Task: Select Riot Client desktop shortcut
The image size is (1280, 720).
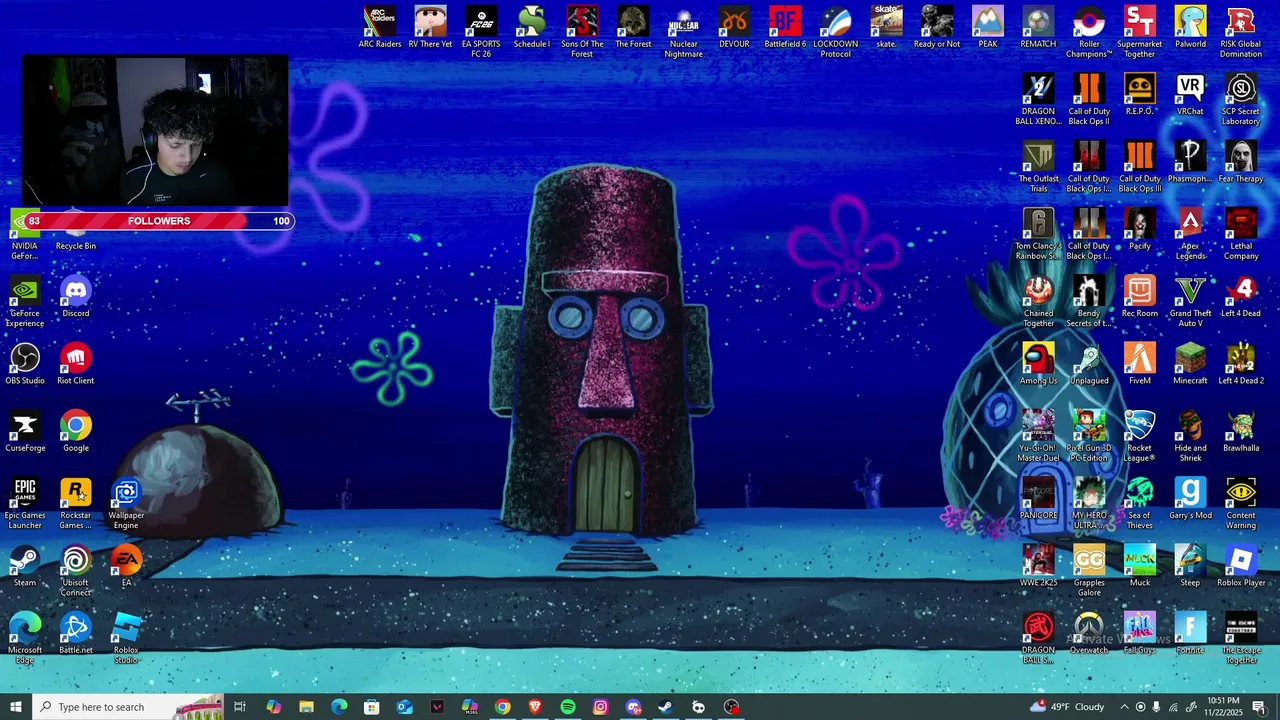Action: click(x=76, y=363)
